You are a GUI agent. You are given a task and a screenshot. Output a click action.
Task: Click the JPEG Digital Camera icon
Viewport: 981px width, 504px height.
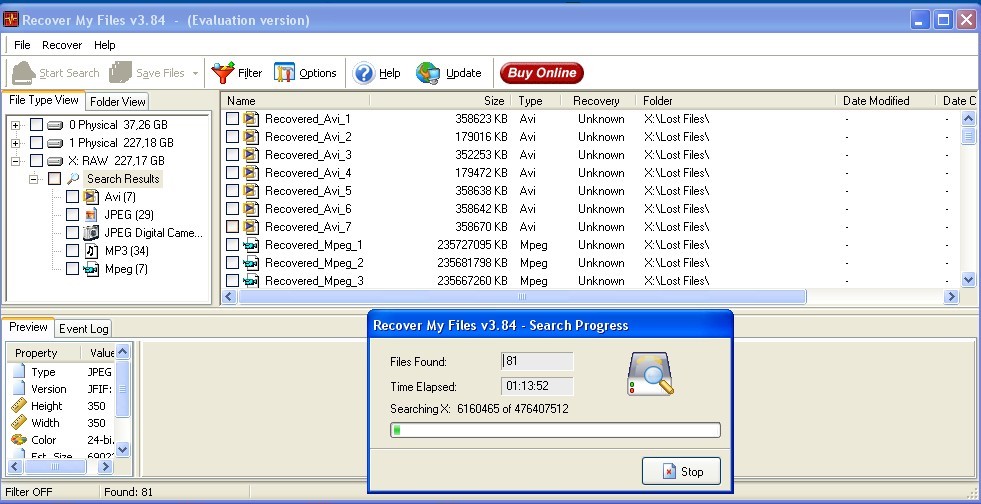point(91,233)
